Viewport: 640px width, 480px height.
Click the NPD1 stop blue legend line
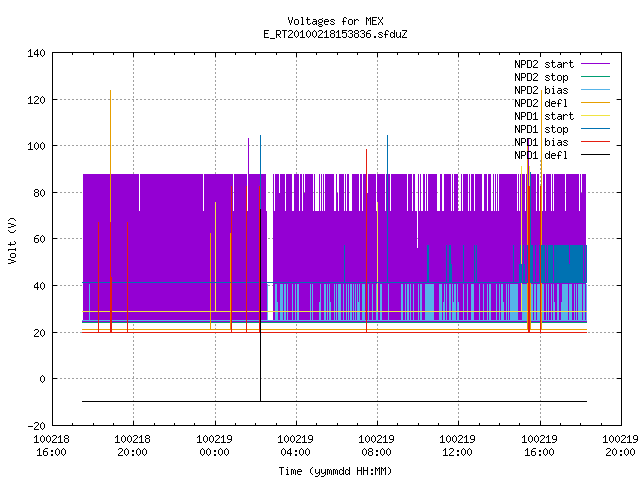click(595, 129)
